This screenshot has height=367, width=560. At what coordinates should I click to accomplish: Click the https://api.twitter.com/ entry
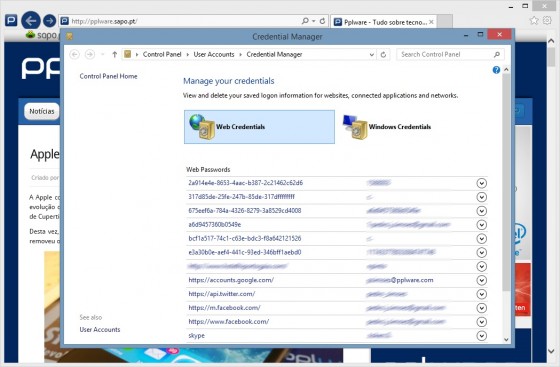click(x=222, y=294)
